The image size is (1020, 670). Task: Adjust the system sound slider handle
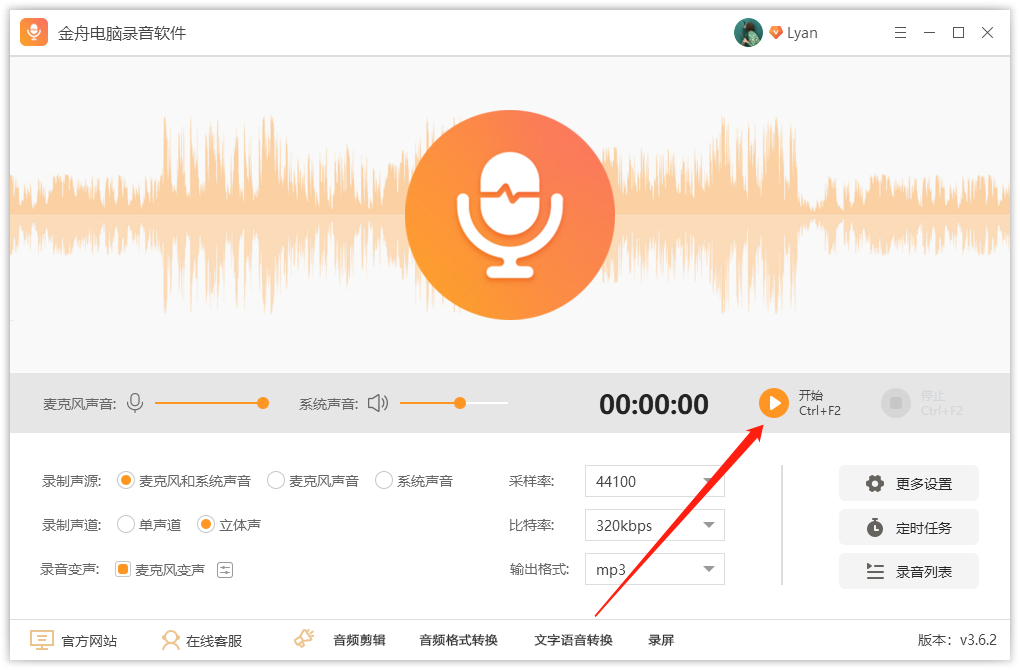(460, 403)
